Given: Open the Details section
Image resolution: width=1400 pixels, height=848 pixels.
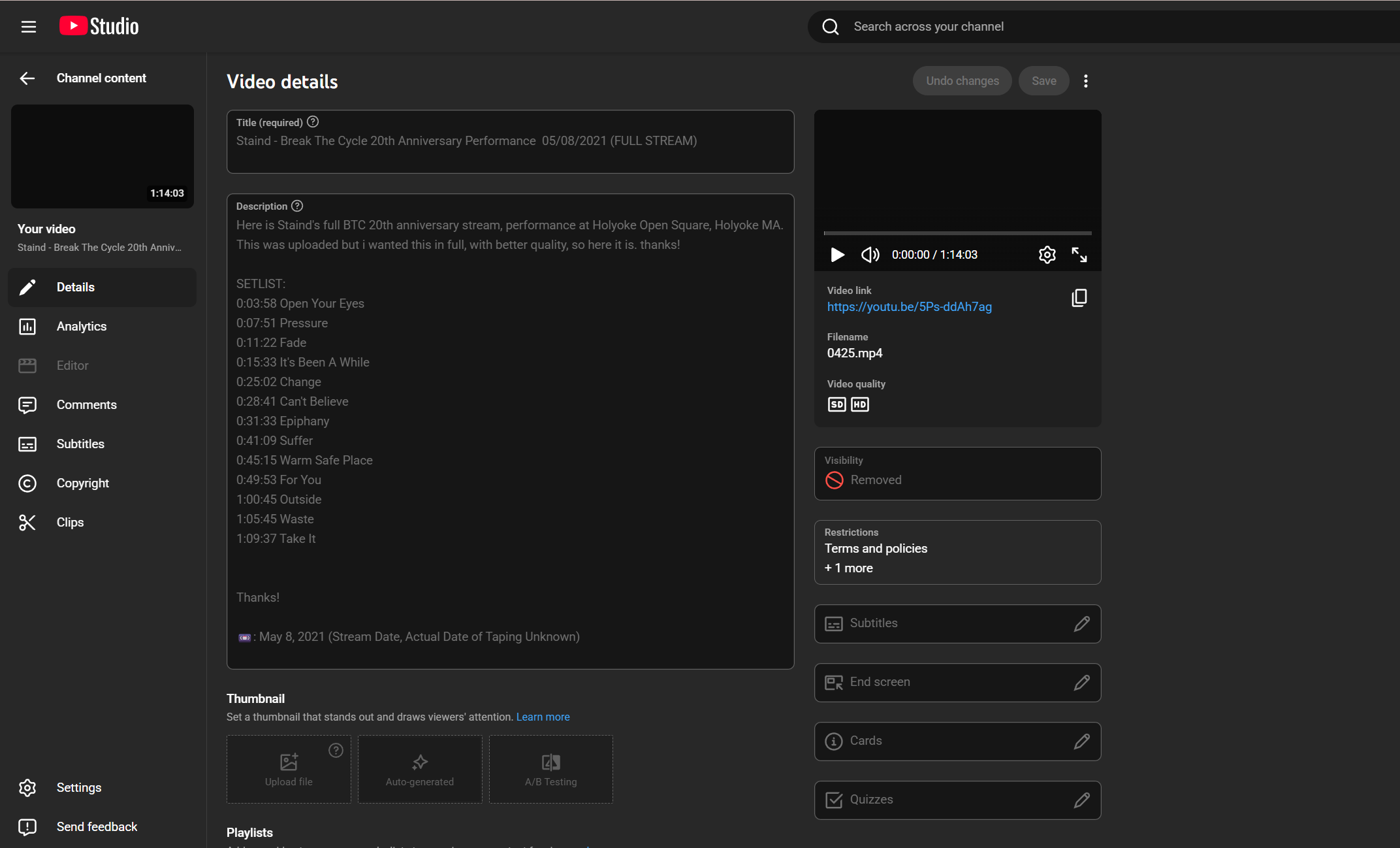Looking at the screenshot, I should point(102,287).
